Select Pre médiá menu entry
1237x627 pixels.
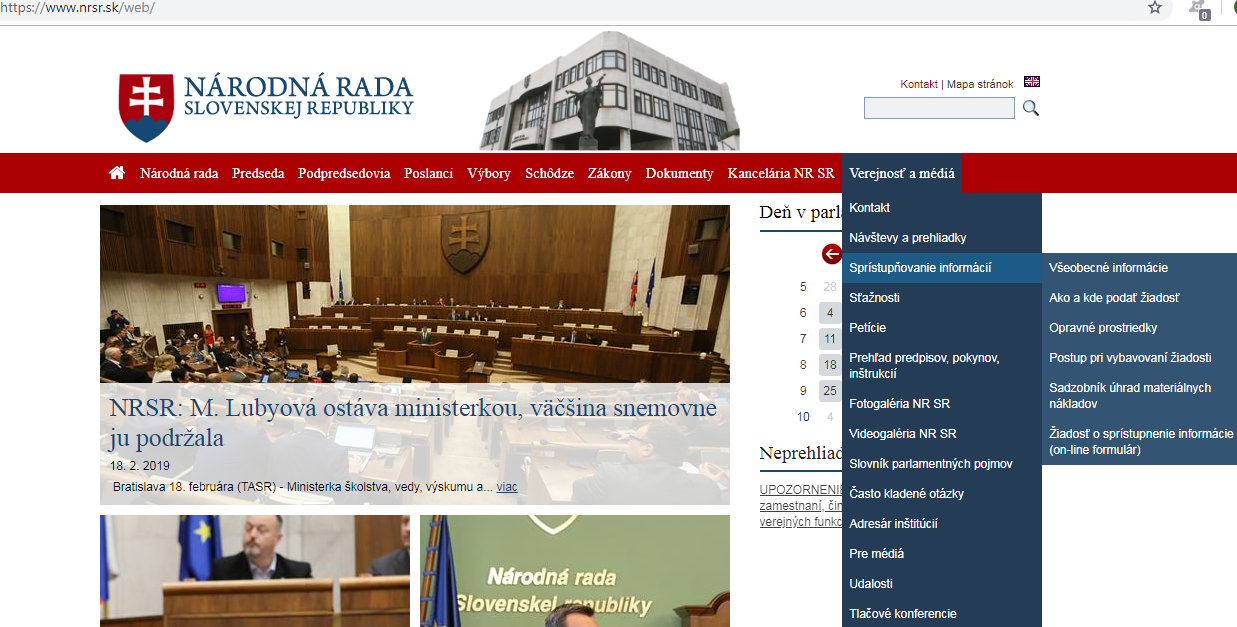[942, 554]
